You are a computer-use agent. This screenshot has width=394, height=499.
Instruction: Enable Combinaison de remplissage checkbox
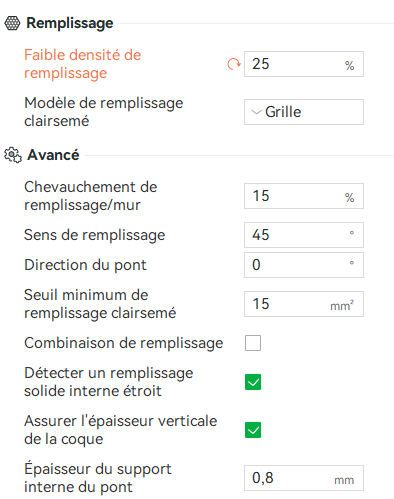(x=253, y=343)
